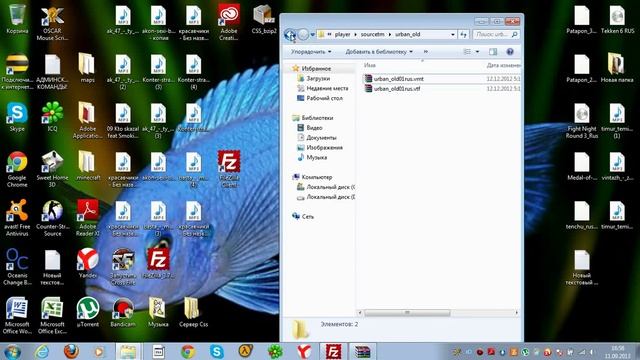
Task: Open WinRAR from the taskbar
Action: coord(362,351)
